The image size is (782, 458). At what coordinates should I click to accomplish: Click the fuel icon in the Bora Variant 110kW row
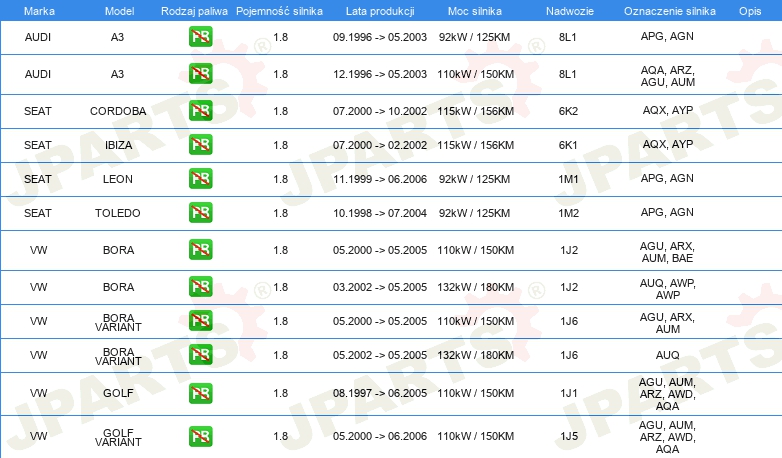(200, 320)
